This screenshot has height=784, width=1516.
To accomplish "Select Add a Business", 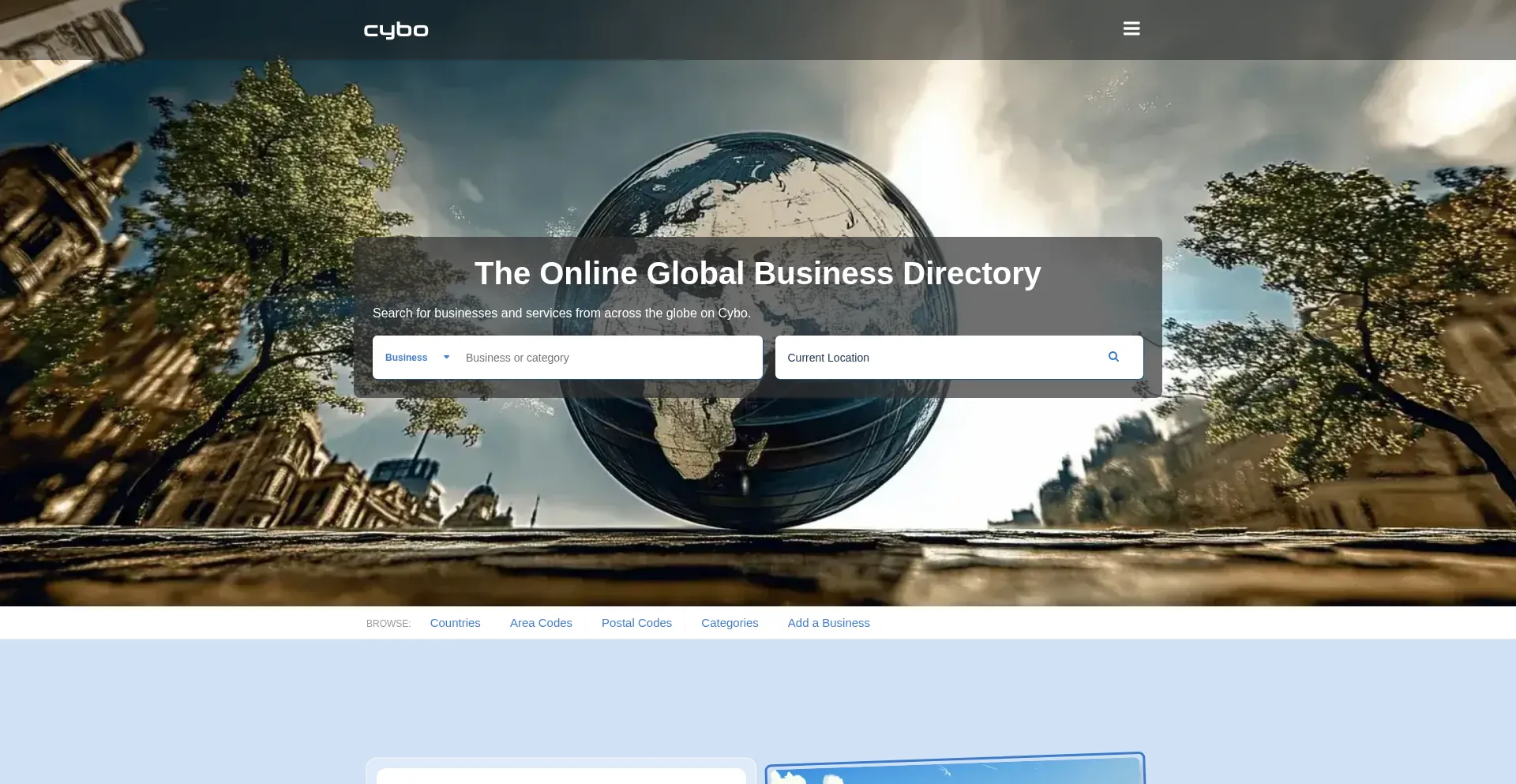I will click(828, 623).
